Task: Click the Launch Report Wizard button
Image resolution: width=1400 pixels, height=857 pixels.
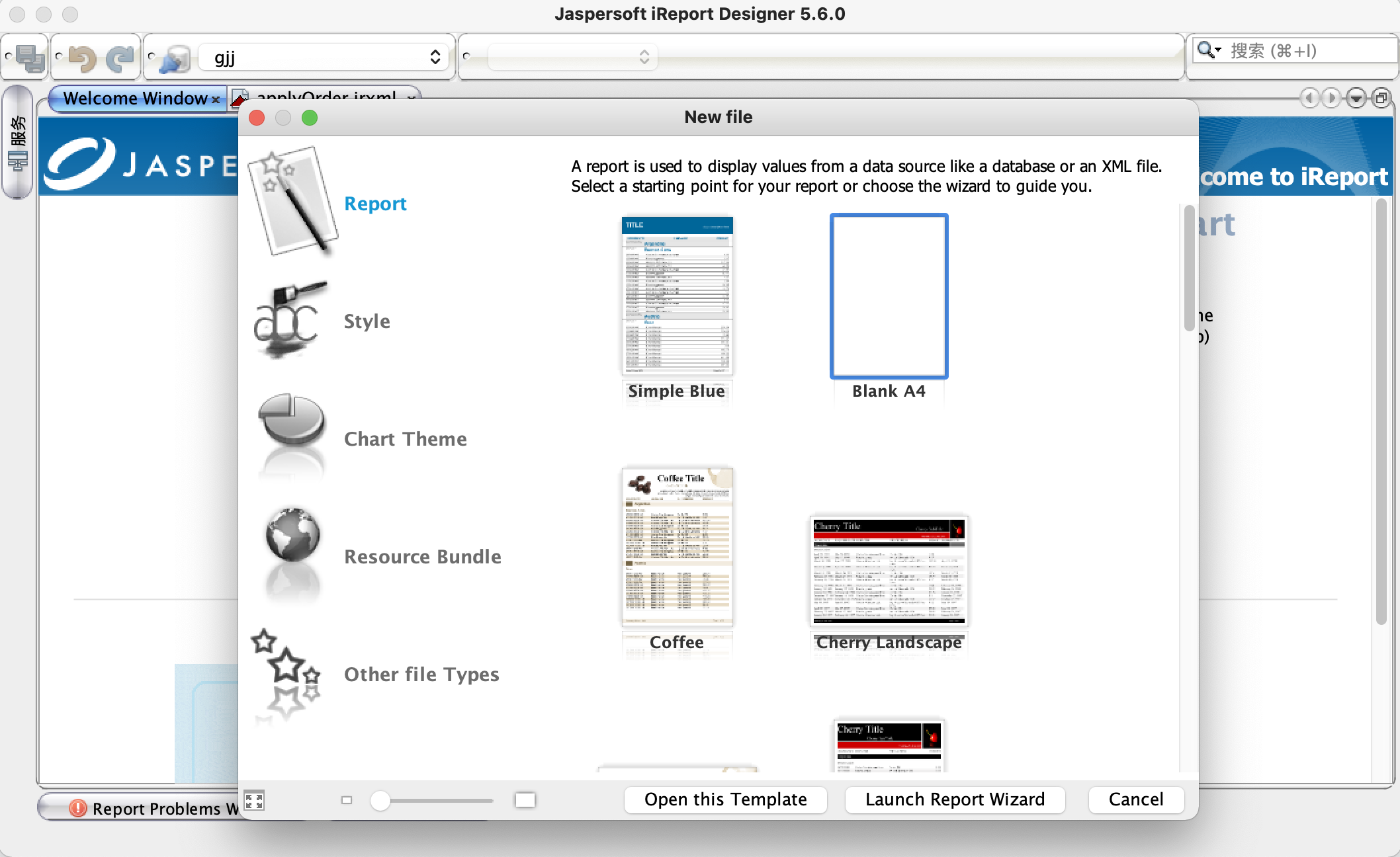Action: click(x=955, y=799)
